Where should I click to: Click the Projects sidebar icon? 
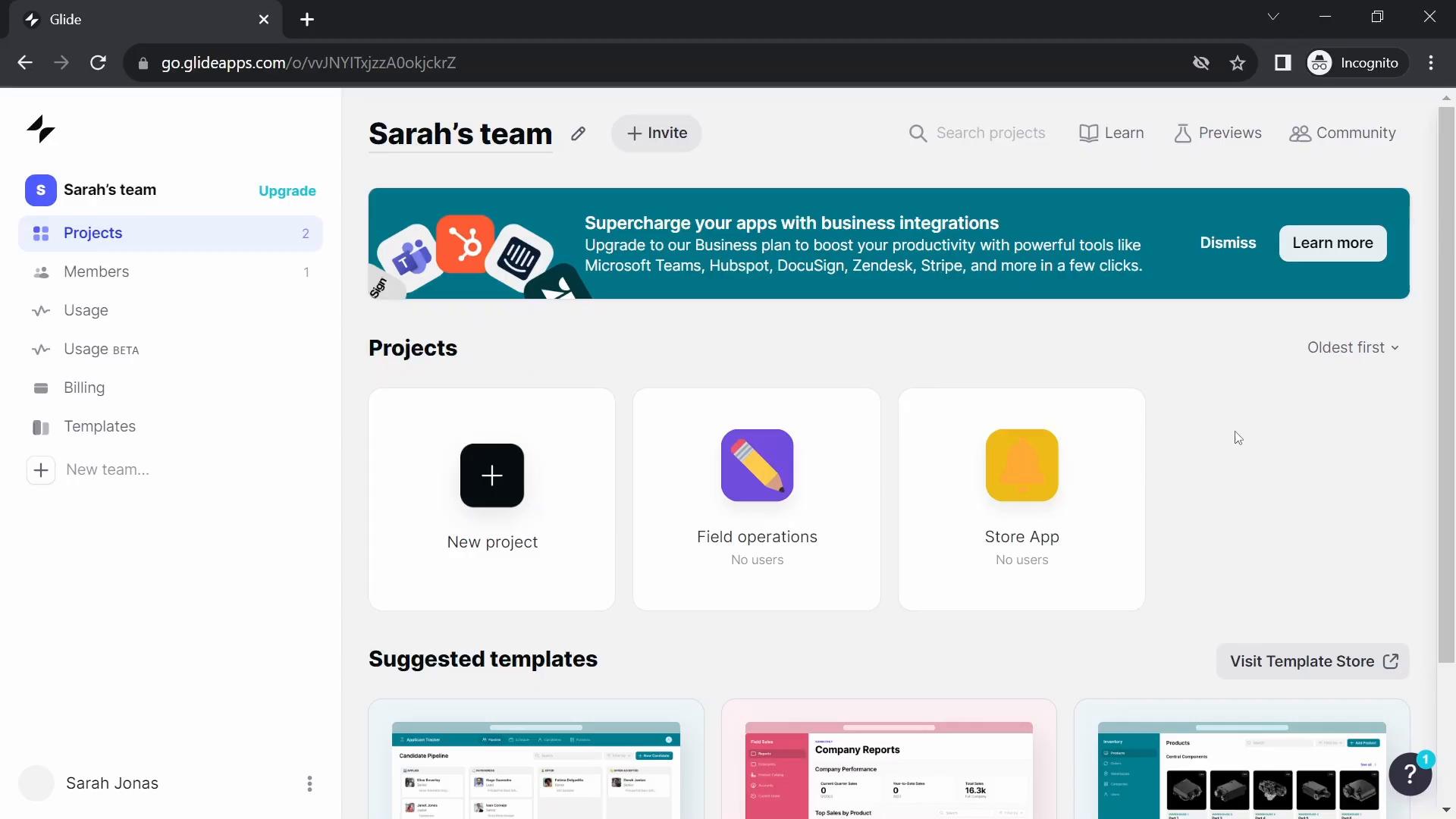(x=40, y=232)
